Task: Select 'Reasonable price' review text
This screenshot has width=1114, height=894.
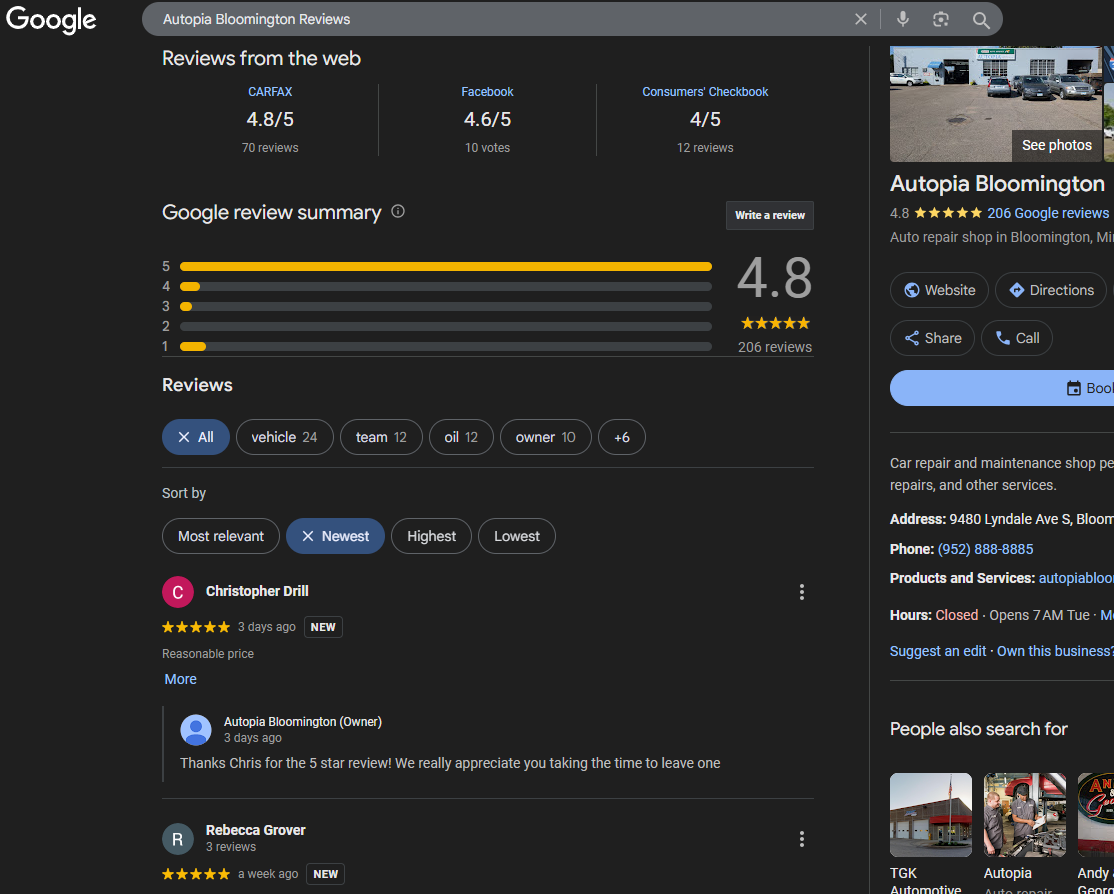Action: [x=207, y=654]
